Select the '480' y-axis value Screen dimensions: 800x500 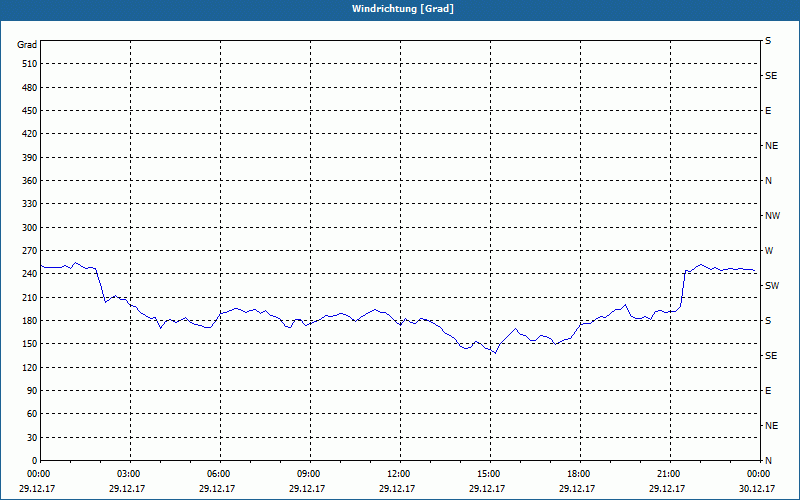pos(30,88)
